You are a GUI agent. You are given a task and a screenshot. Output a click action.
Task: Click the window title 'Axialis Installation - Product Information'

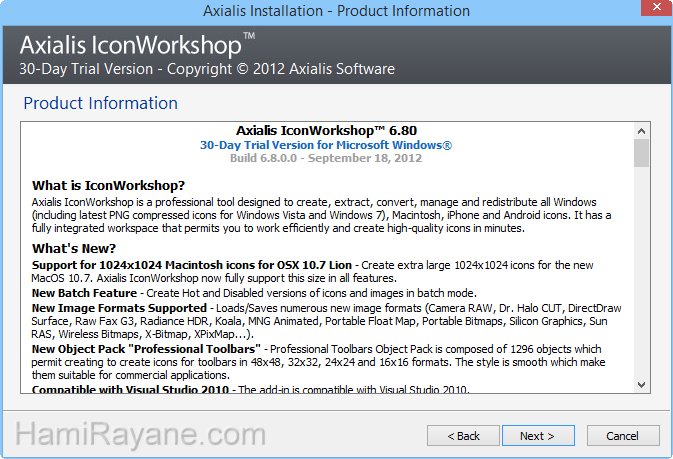point(336,11)
